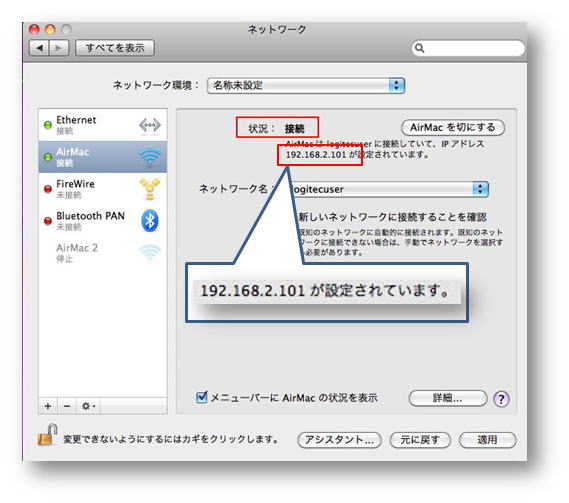Viewport: 569px width, 503px height.
Task: Toggle メニューバーに AirMac の状況を表示 checkbox
Action: click(201, 397)
